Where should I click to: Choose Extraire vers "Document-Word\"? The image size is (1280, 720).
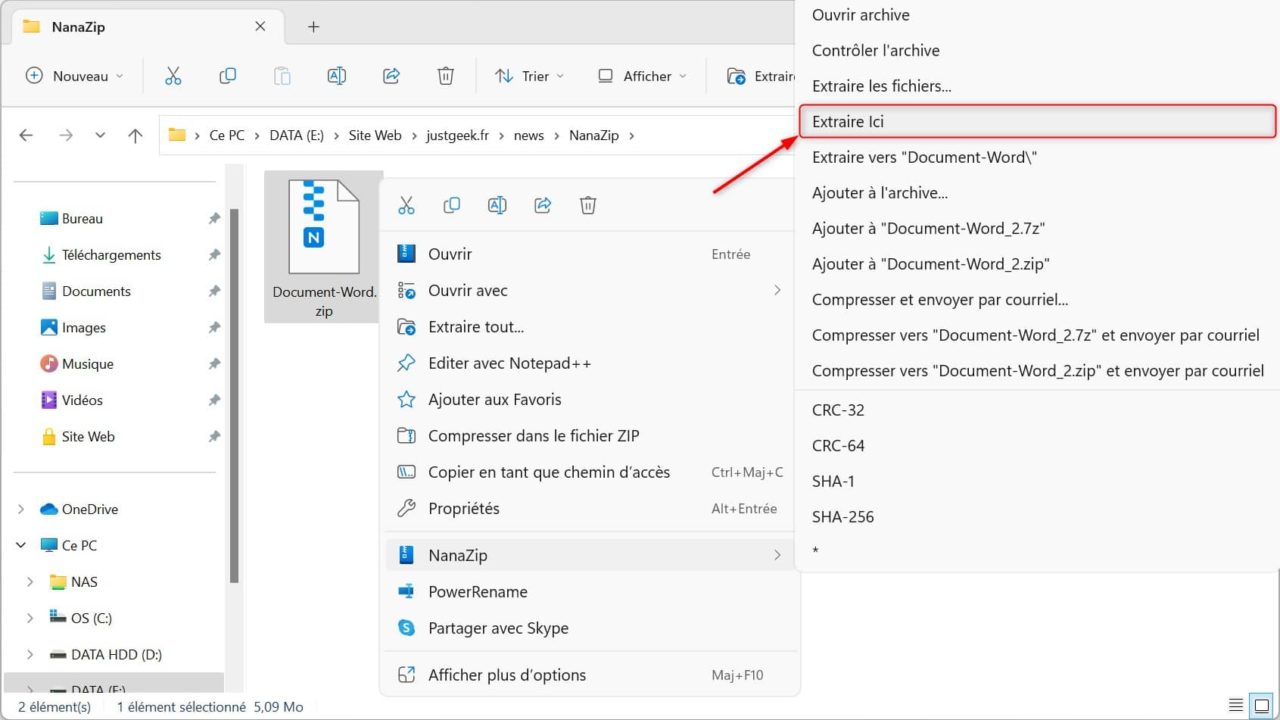[x=1037, y=157]
